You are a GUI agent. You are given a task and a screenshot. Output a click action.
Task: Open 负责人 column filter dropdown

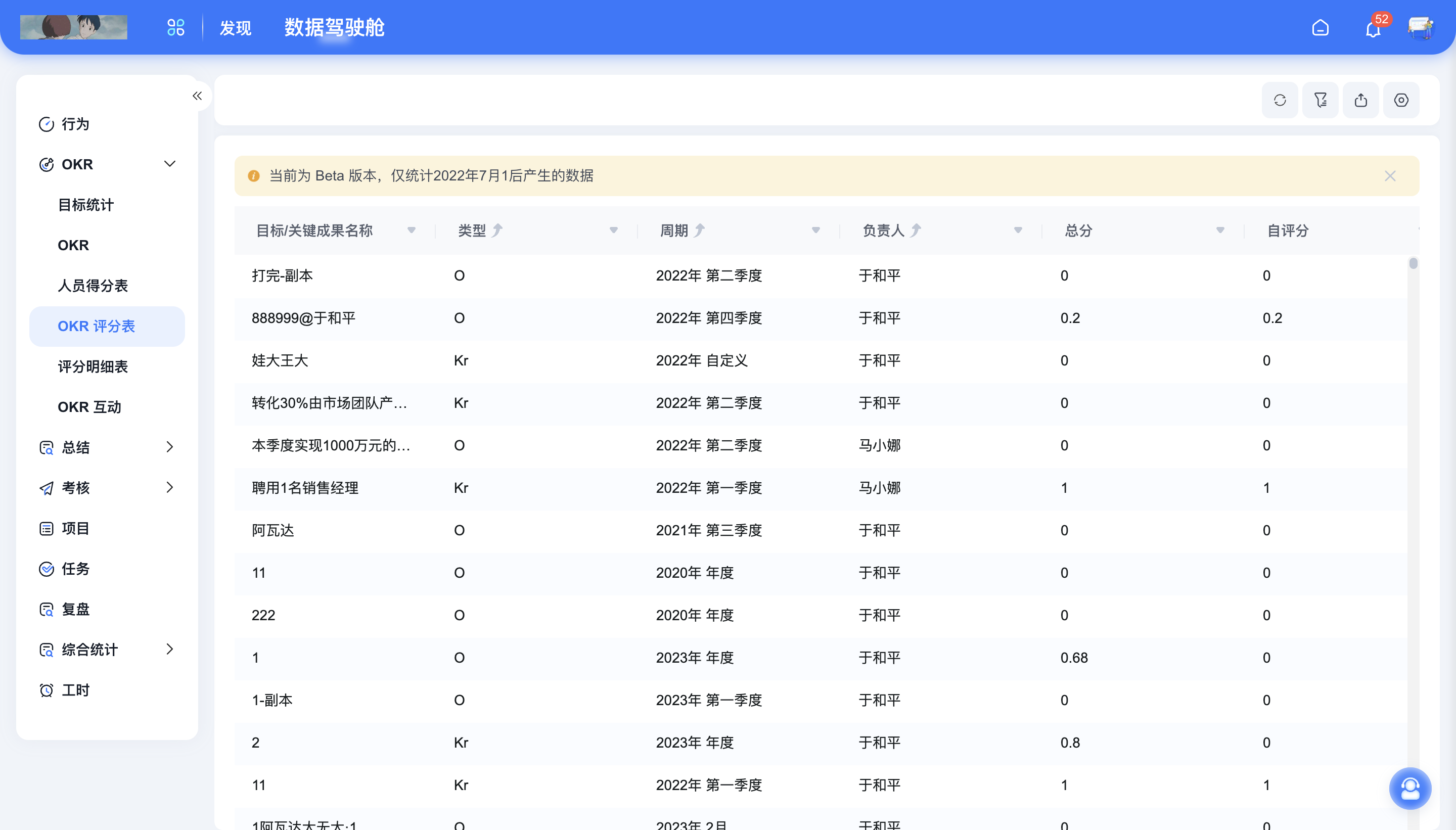point(1018,230)
